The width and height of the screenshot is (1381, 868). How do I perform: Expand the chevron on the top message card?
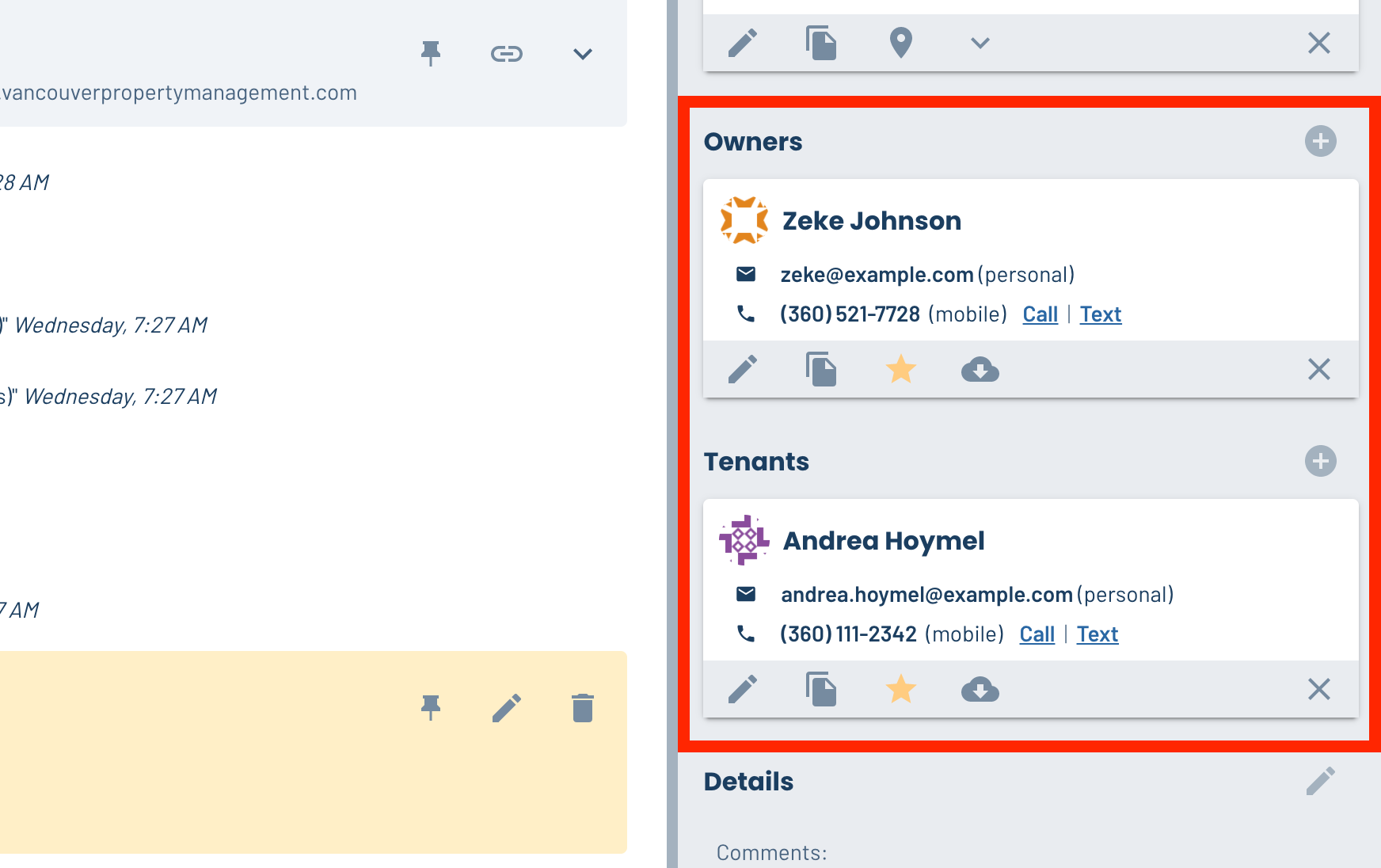point(583,54)
